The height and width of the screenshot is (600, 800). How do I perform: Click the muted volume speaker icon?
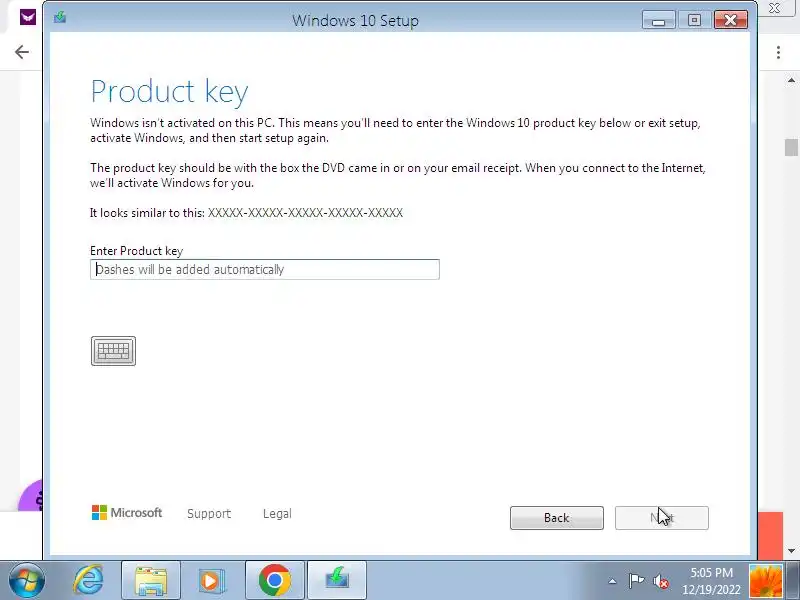pos(661,581)
